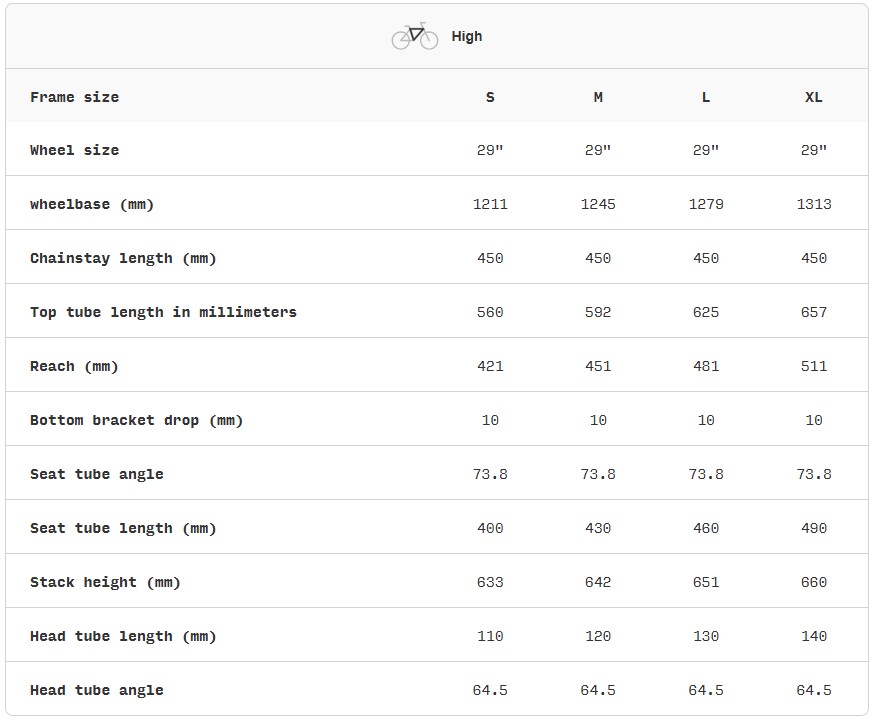Select the Frame size row label
Screen dimensions: 873x724
point(75,97)
